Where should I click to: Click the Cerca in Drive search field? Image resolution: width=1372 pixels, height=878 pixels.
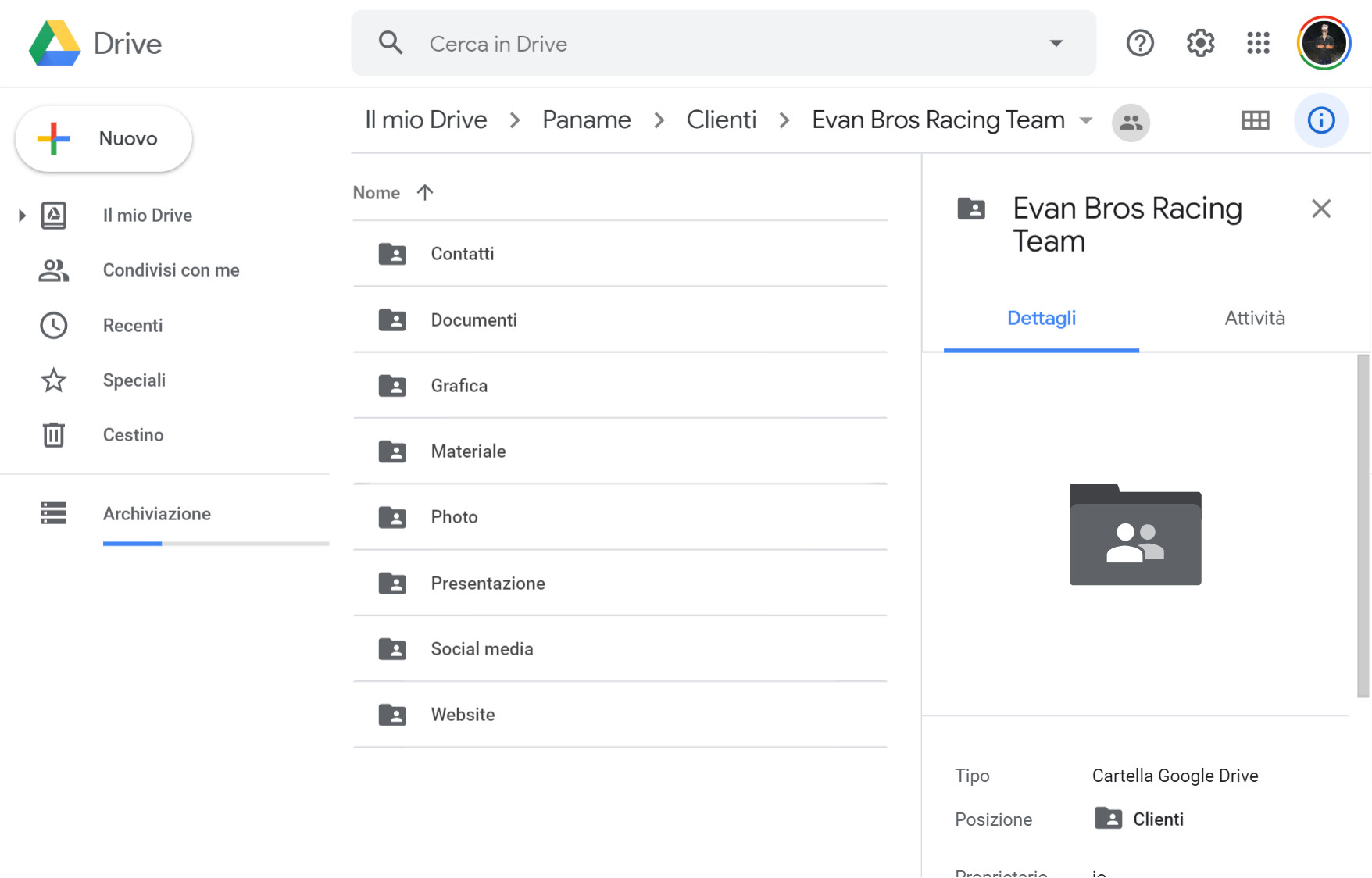pos(724,43)
